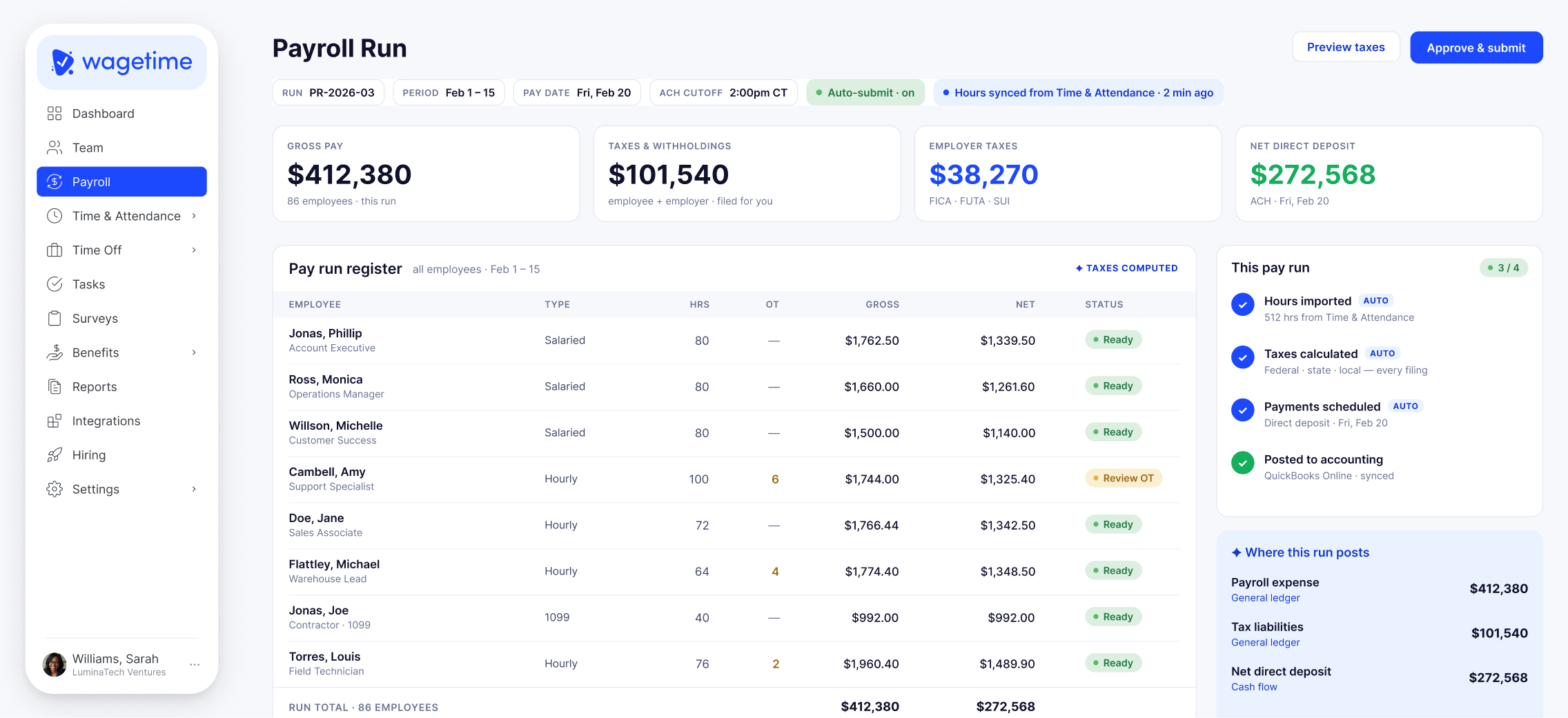Click the General ledger link under Payroll expense

(1265, 598)
